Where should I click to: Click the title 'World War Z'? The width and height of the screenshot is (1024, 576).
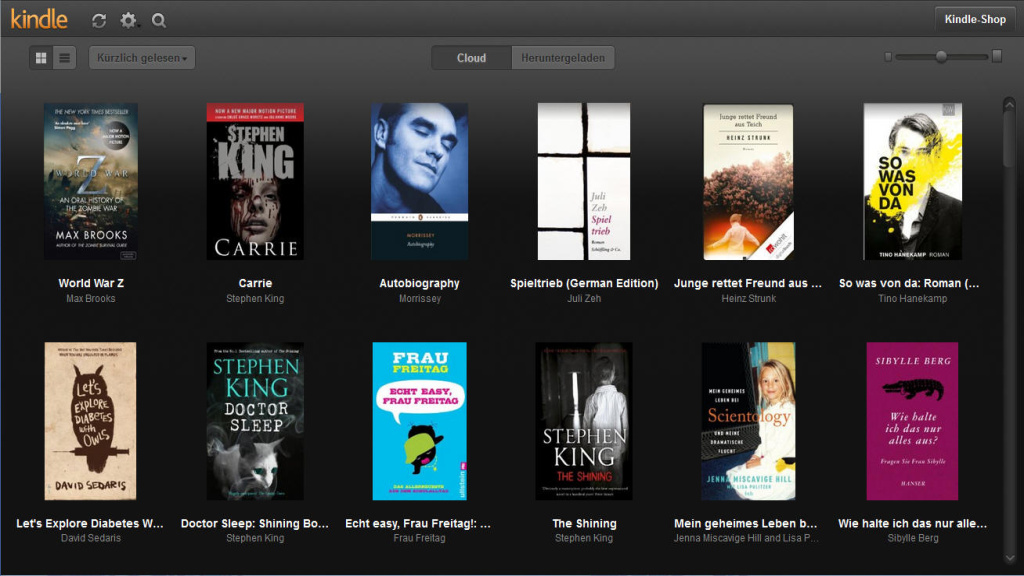(91, 283)
